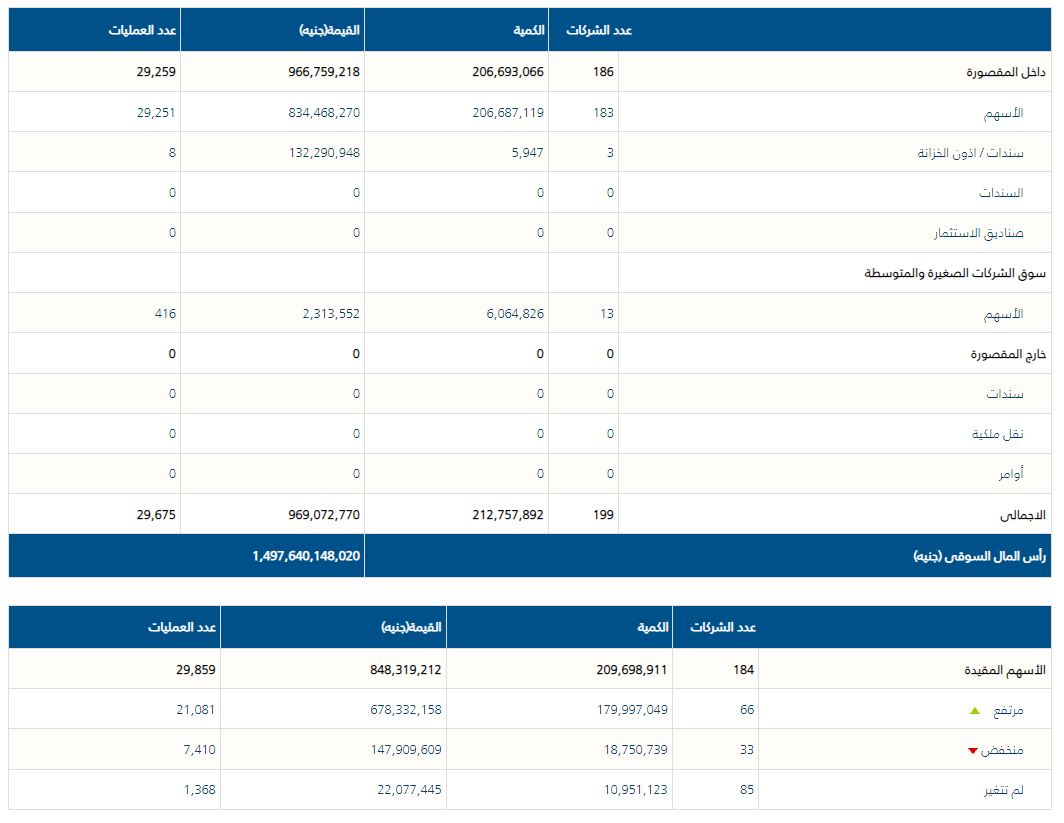Select the سوق الشركات الصغيرة والمتوسطة heading
The image size is (1064, 823).
pyautogui.click(x=954, y=273)
